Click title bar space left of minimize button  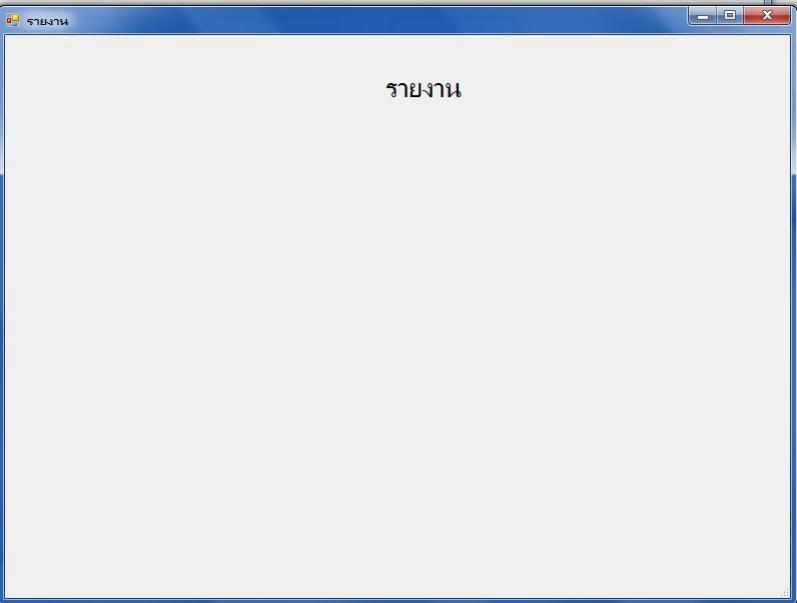(635, 20)
